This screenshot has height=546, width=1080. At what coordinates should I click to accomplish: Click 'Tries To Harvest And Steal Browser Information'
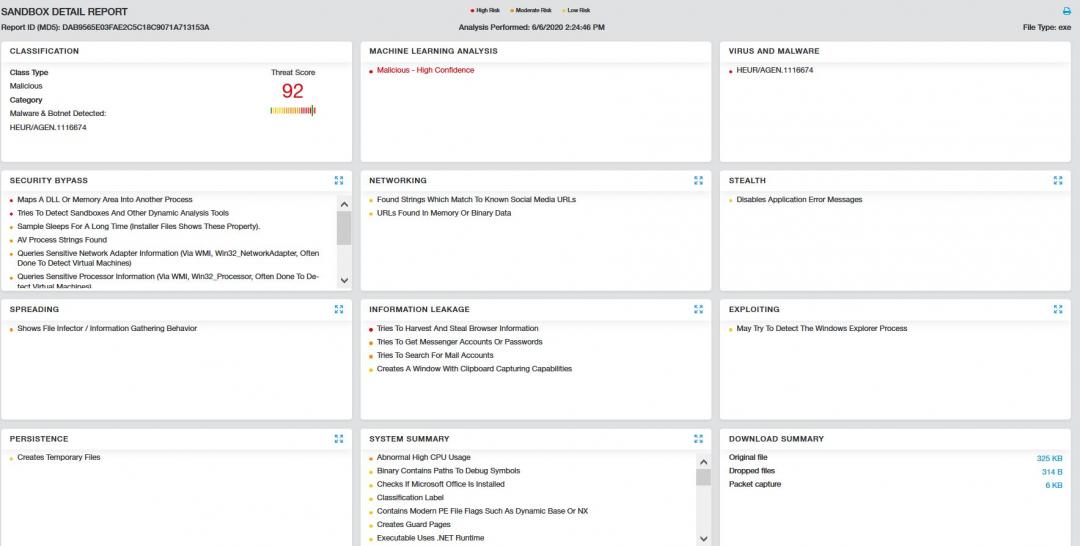[457, 328]
